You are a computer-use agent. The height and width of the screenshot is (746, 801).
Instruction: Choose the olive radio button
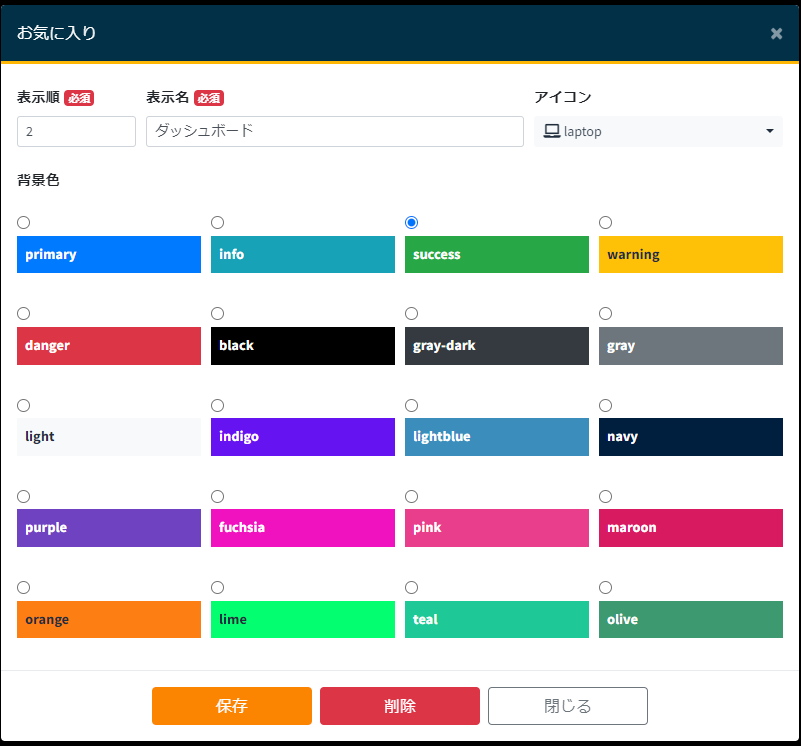point(605,587)
